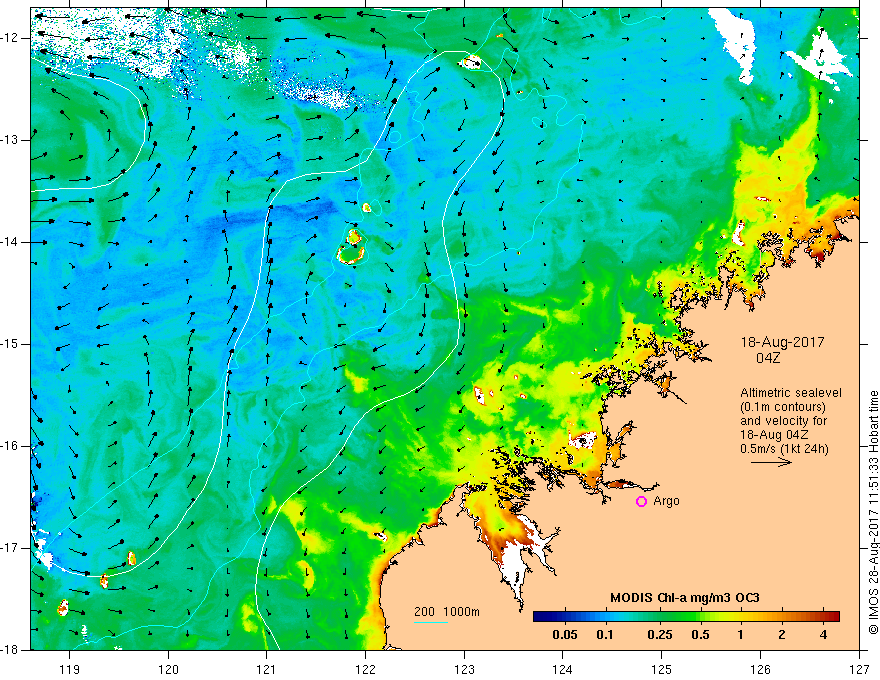Click the '04Z' time label under the date
The width and height of the screenshot is (880, 680).
pos(768,358)
